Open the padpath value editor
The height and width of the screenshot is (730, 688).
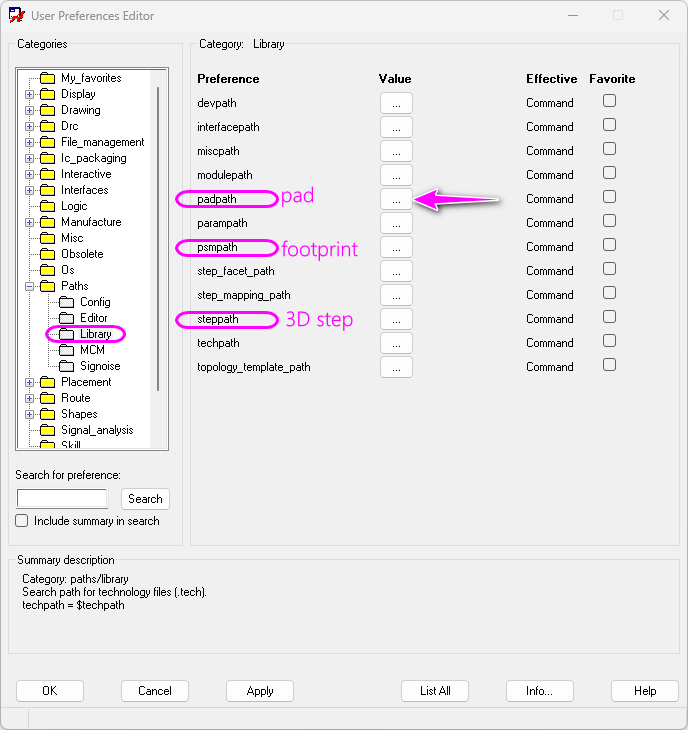tap(396, 199)
